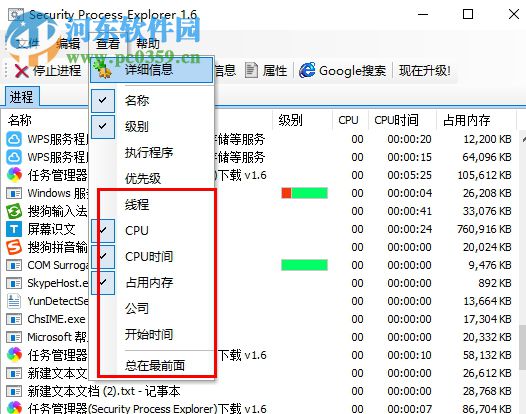This screenshot has width=526, height=414.
Task: Click the 停止进程 toolbar button
Action: [48, 71]
